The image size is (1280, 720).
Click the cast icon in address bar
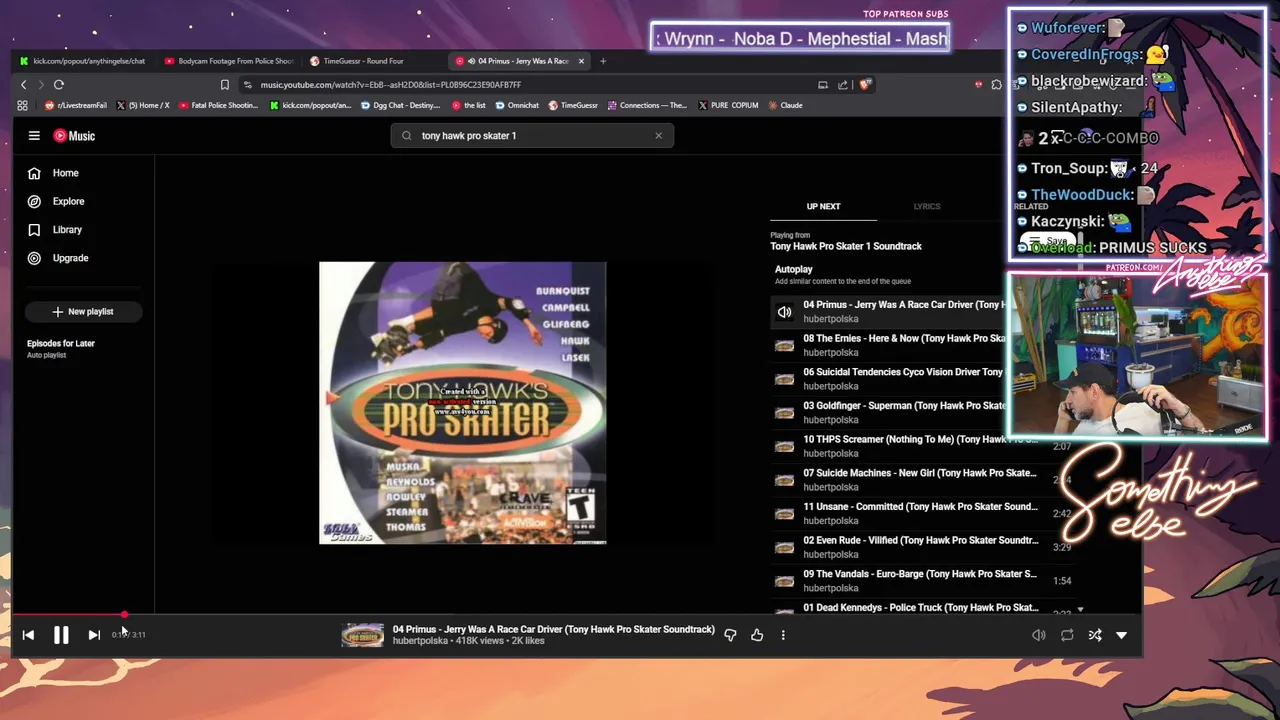point(823,85)
